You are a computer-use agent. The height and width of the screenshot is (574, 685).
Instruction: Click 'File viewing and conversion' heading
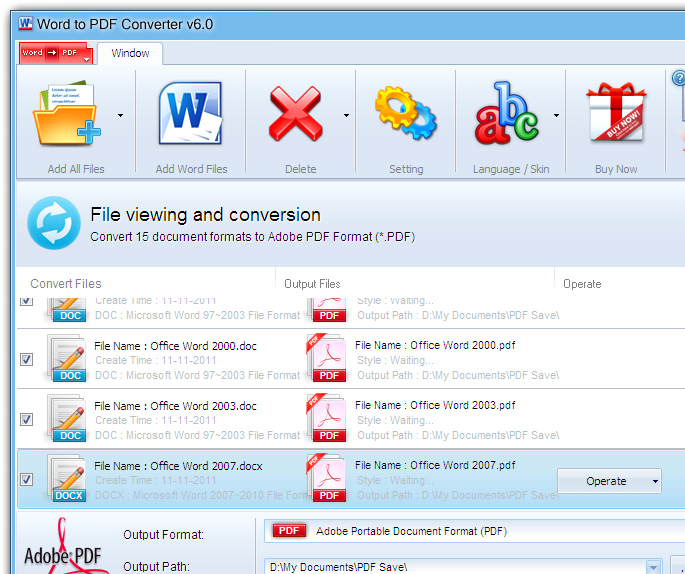[205, 214]
